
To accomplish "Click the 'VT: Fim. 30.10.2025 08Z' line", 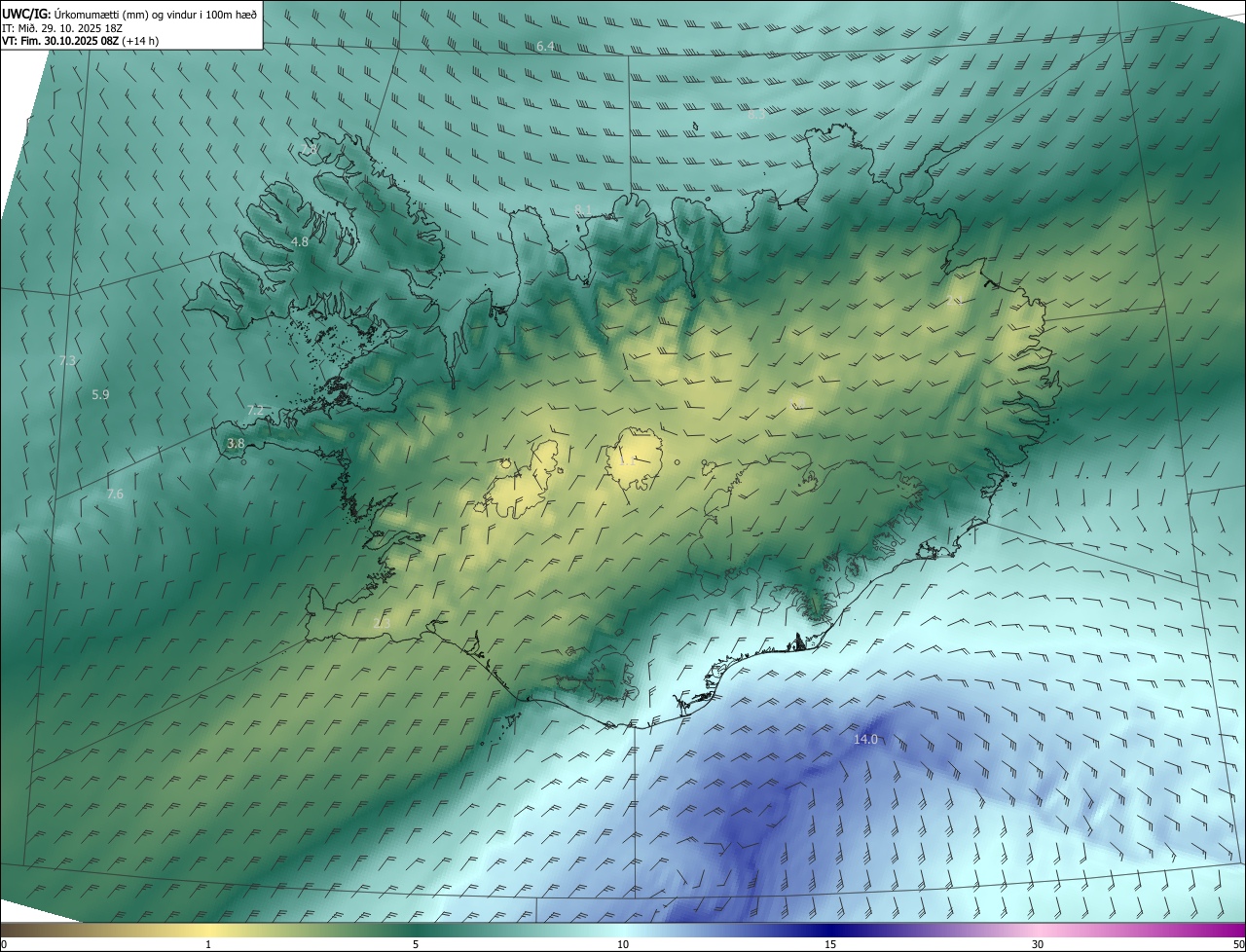I will tap(81, 41).
